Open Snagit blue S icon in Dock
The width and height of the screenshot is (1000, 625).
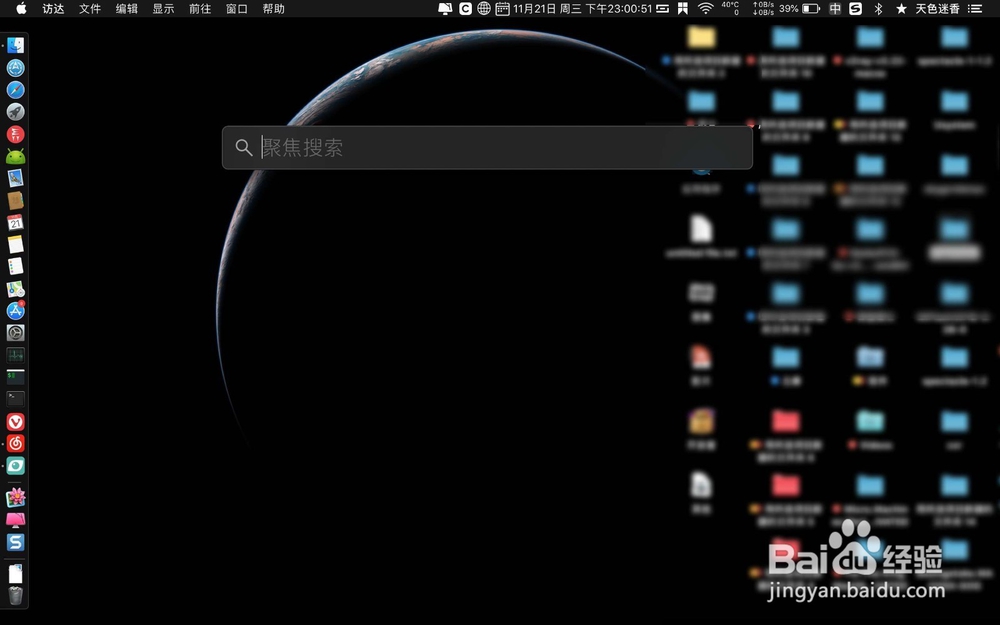[15, 542]
